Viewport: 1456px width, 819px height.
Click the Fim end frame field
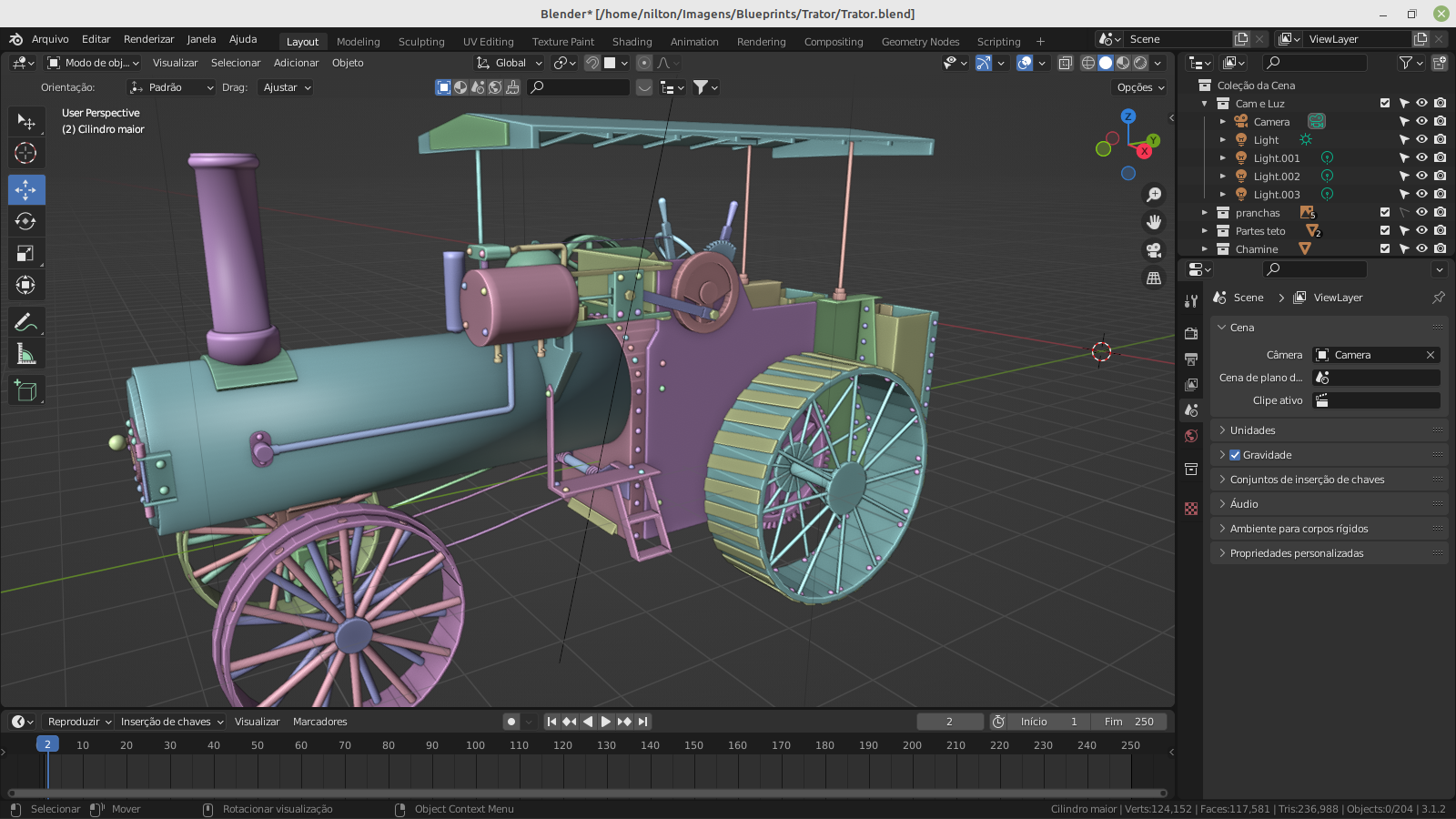(1128, 722)
